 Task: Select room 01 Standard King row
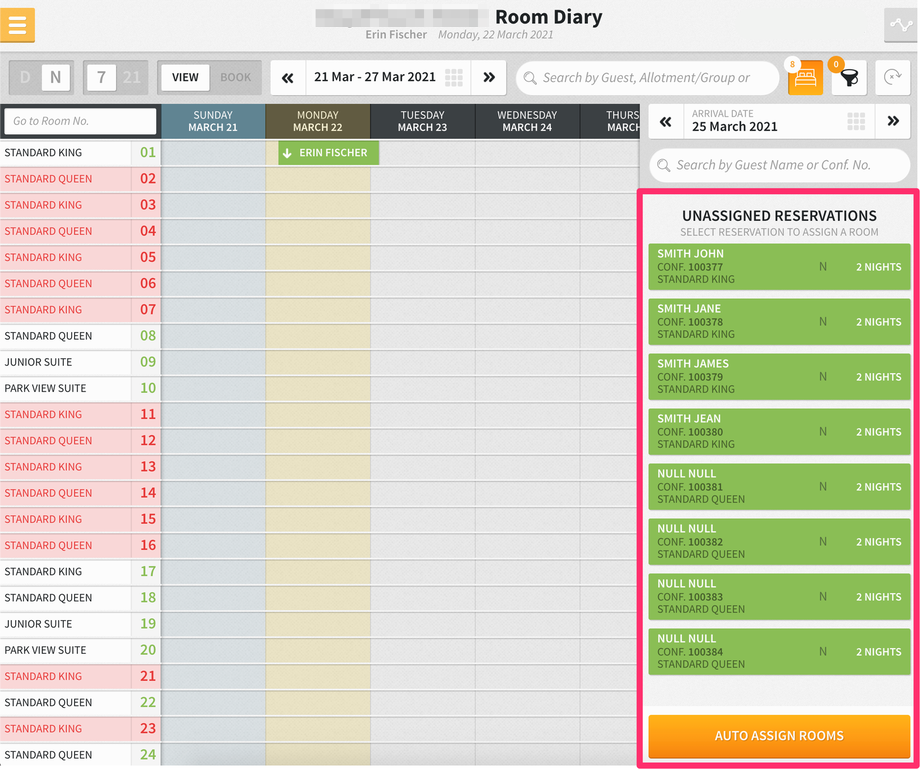click(80, 153)
